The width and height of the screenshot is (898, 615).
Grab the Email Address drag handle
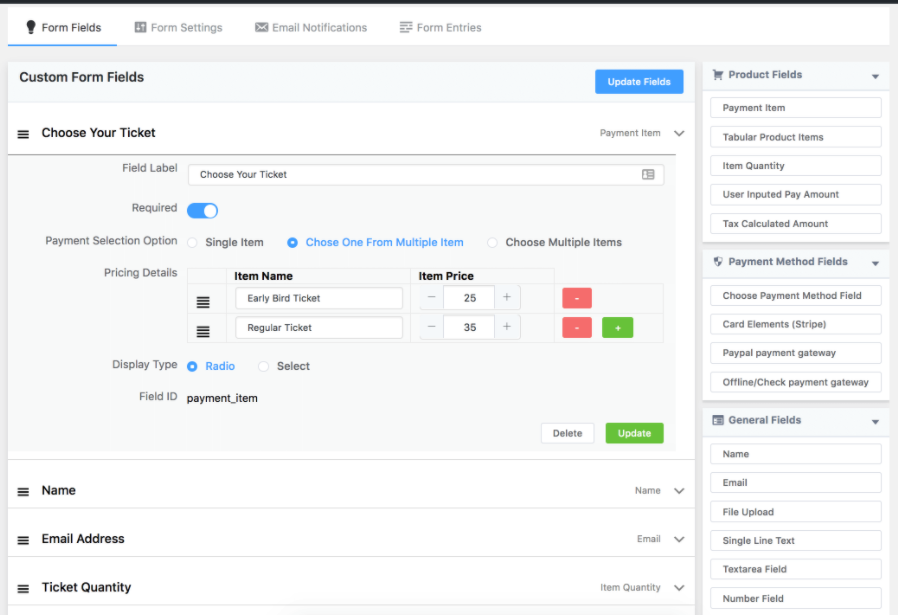[23, 540]
